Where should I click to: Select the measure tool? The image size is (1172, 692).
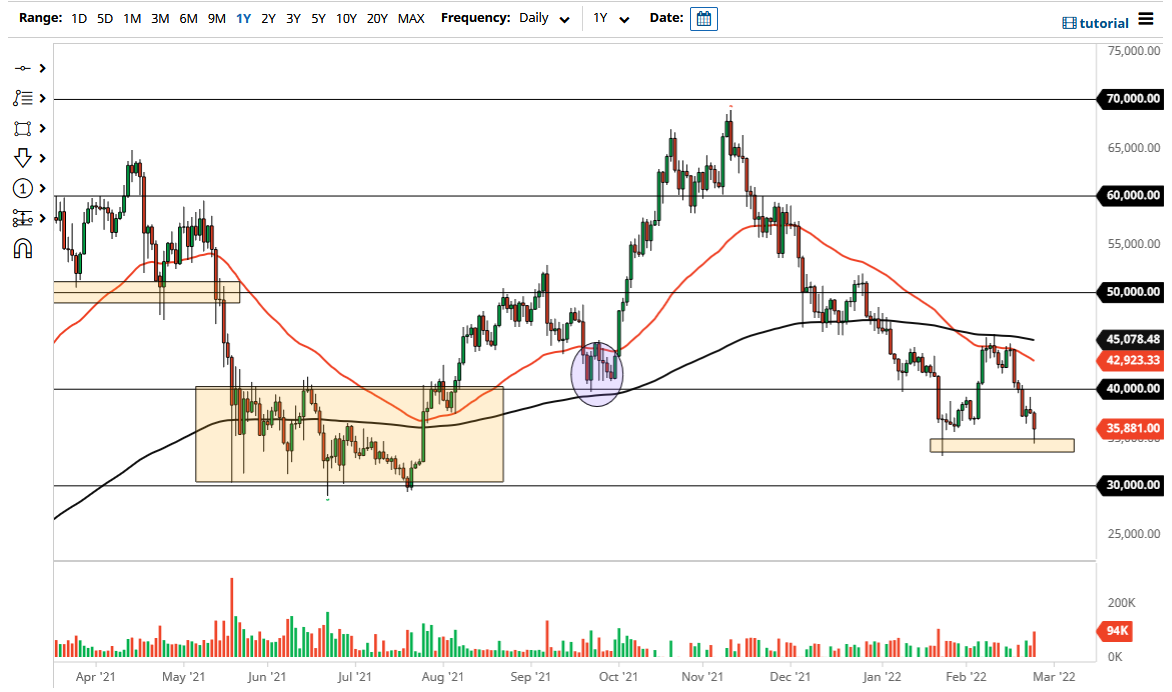pyautogui.click(x=21, y=218)
